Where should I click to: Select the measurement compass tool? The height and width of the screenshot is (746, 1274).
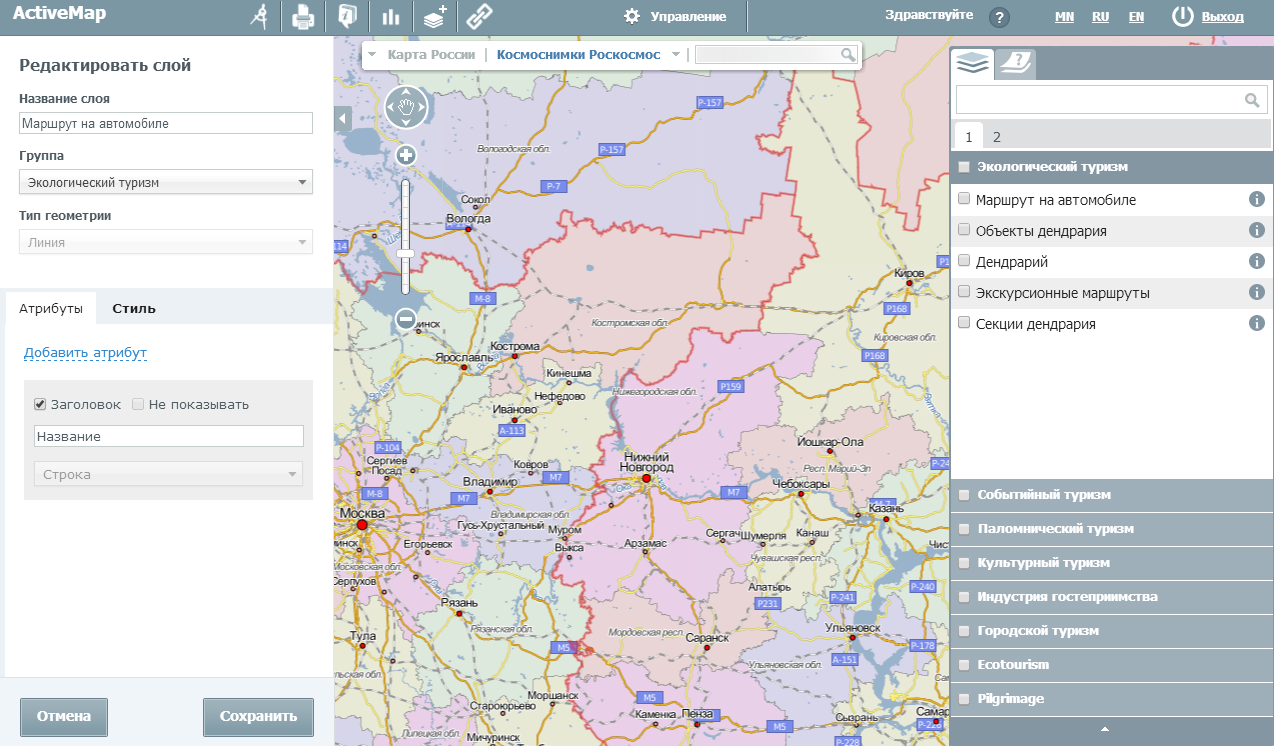[x=260, y=17]
